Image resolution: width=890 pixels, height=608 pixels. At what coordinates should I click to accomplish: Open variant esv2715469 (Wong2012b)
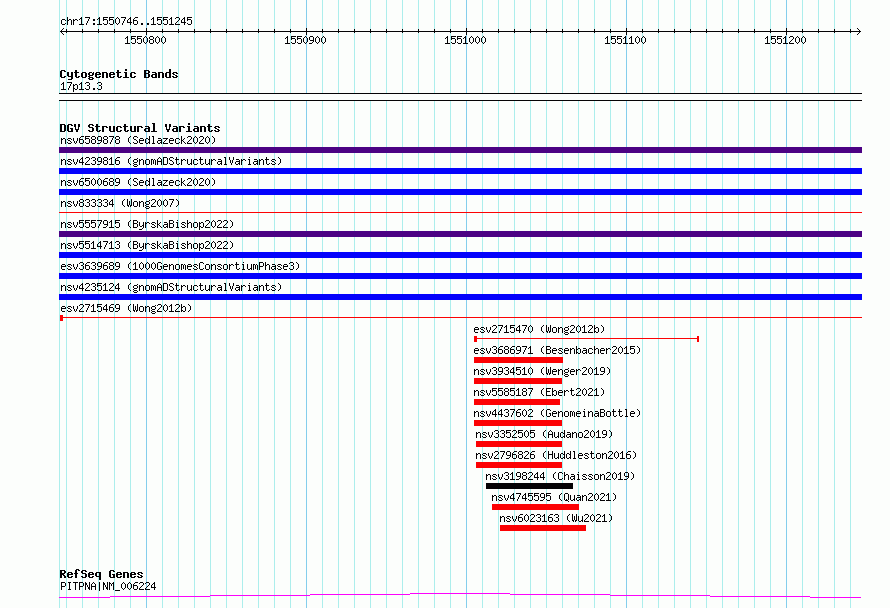(x=126, y=308)
